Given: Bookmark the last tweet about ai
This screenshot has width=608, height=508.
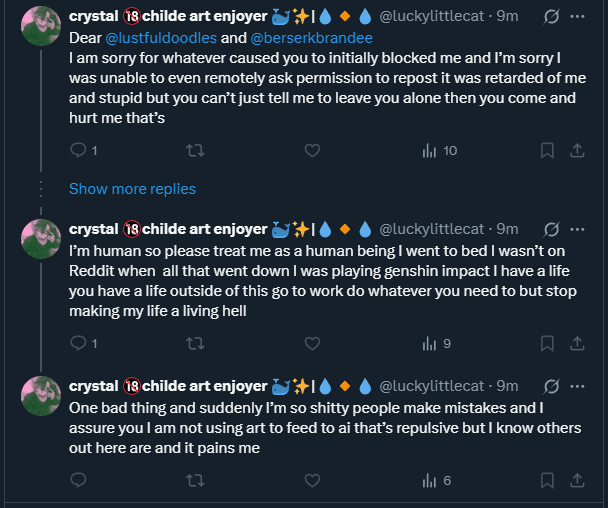Looking at the screenshot, I should click(547, 480).
